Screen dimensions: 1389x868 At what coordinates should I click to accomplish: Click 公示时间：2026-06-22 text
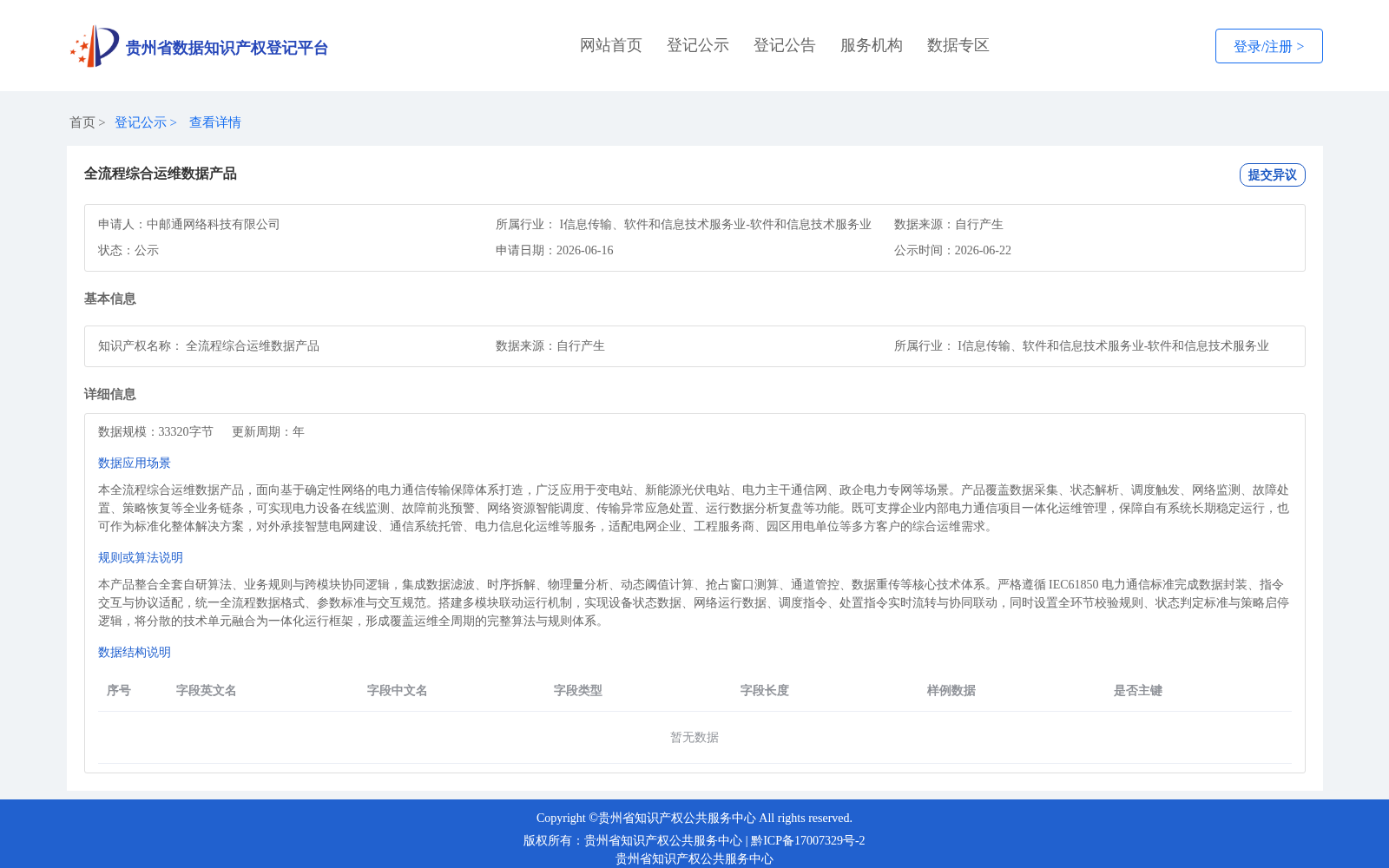[x=952, y=250]
